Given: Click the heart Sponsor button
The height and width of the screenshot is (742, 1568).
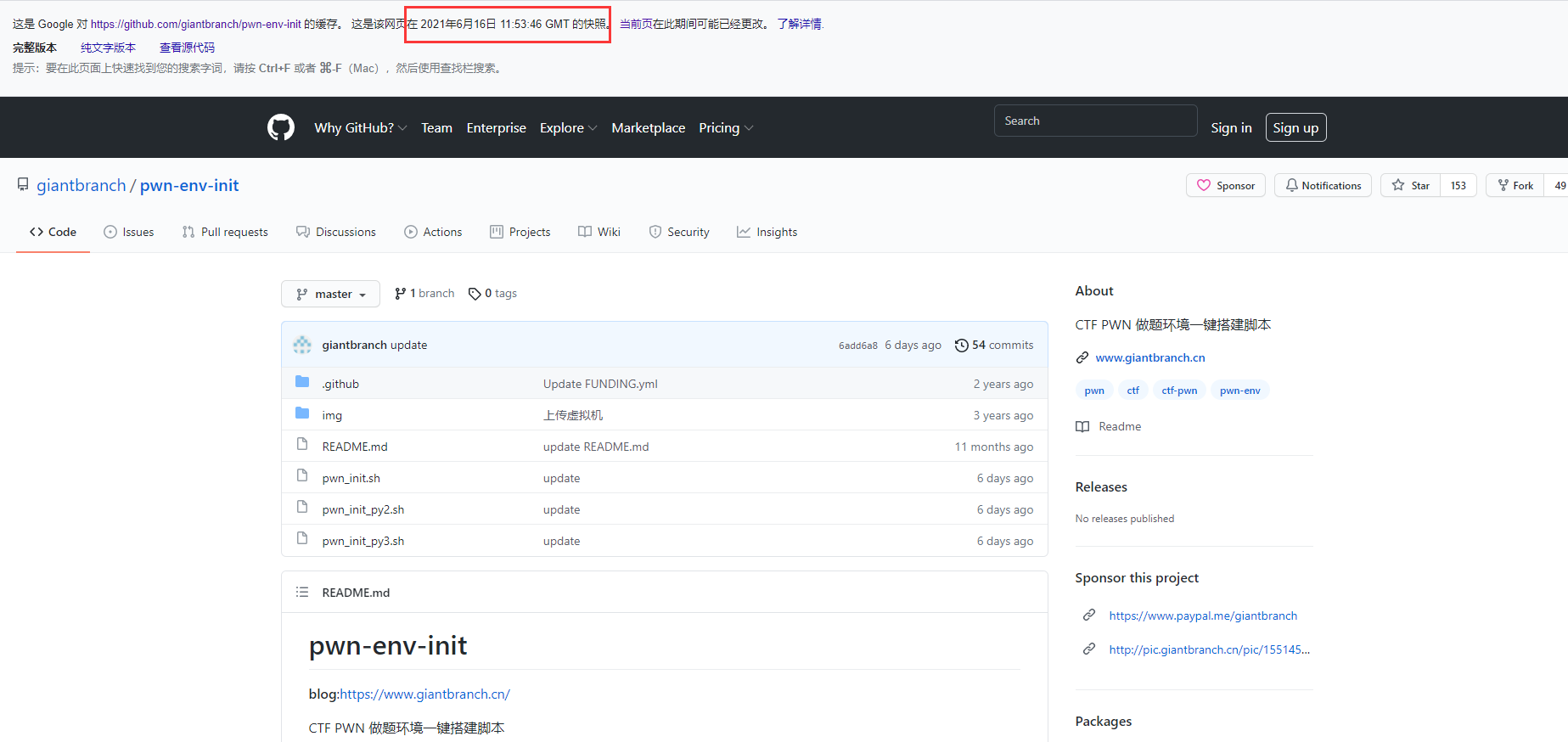Looking at the screenshot, I should pos(1226,185).
